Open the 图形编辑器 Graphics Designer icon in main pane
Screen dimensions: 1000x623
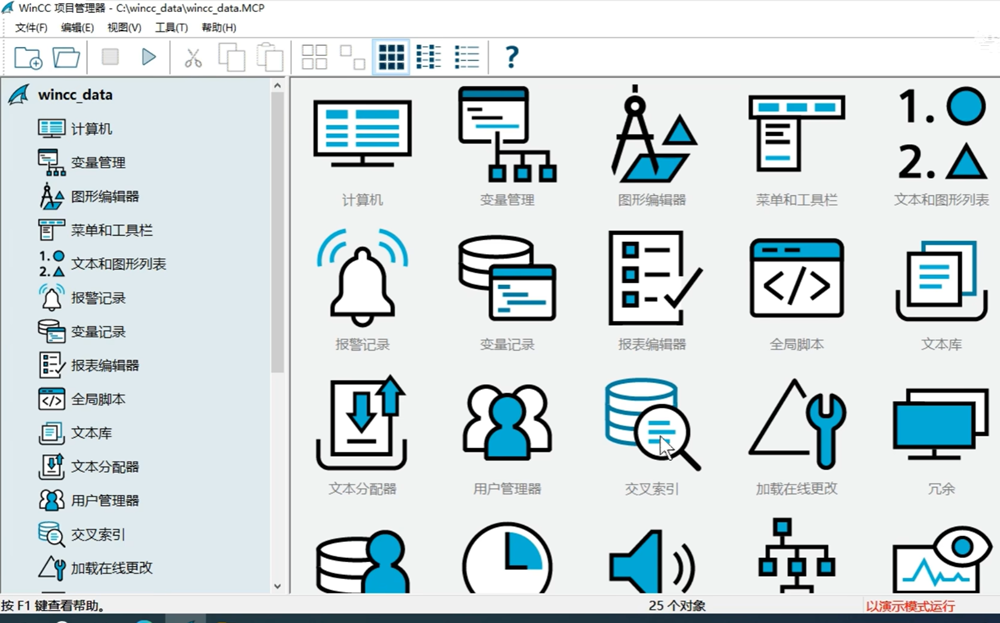click(x=652, y=135)
